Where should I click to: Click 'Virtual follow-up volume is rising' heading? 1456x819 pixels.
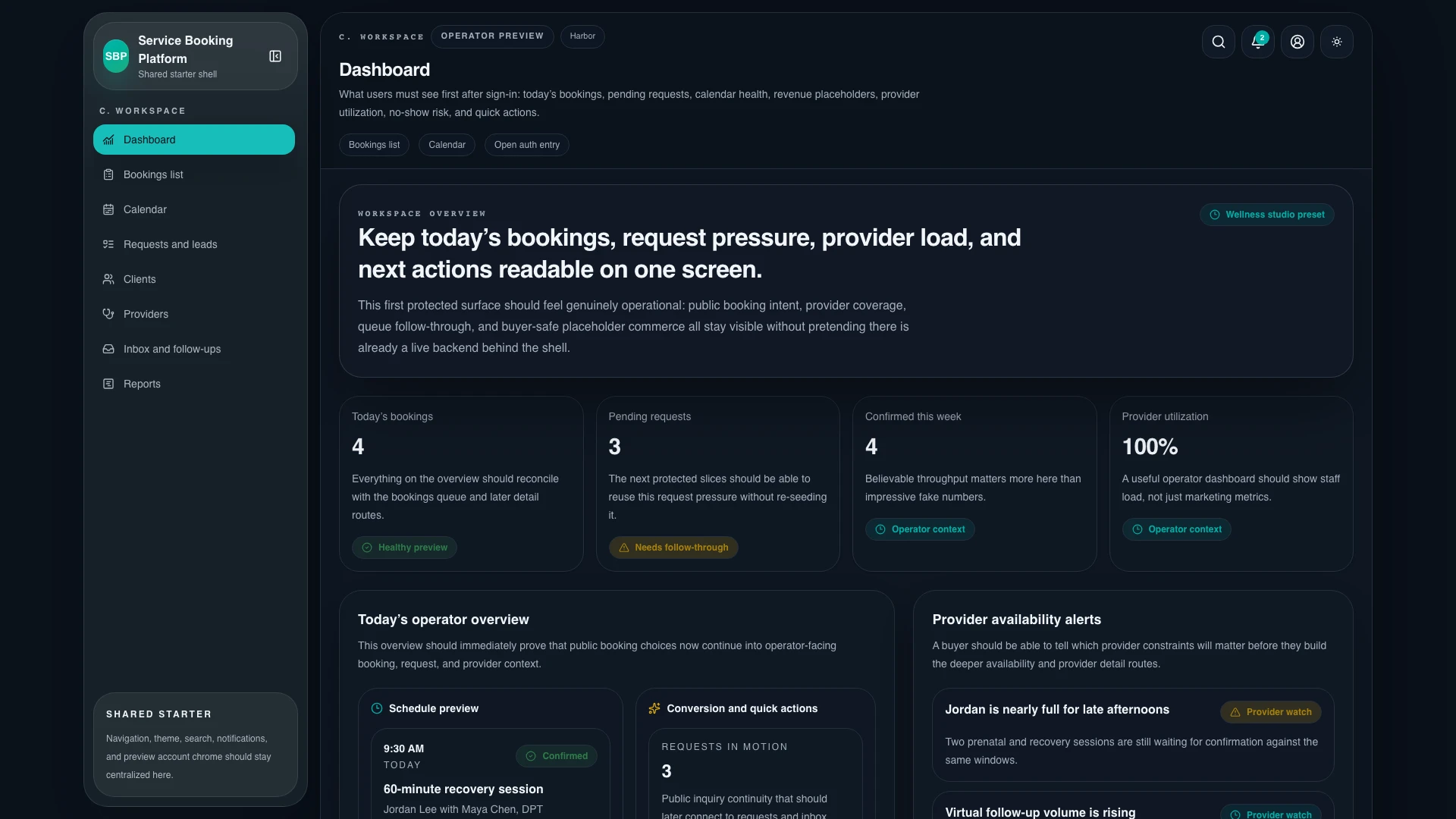pos(1040,812)
